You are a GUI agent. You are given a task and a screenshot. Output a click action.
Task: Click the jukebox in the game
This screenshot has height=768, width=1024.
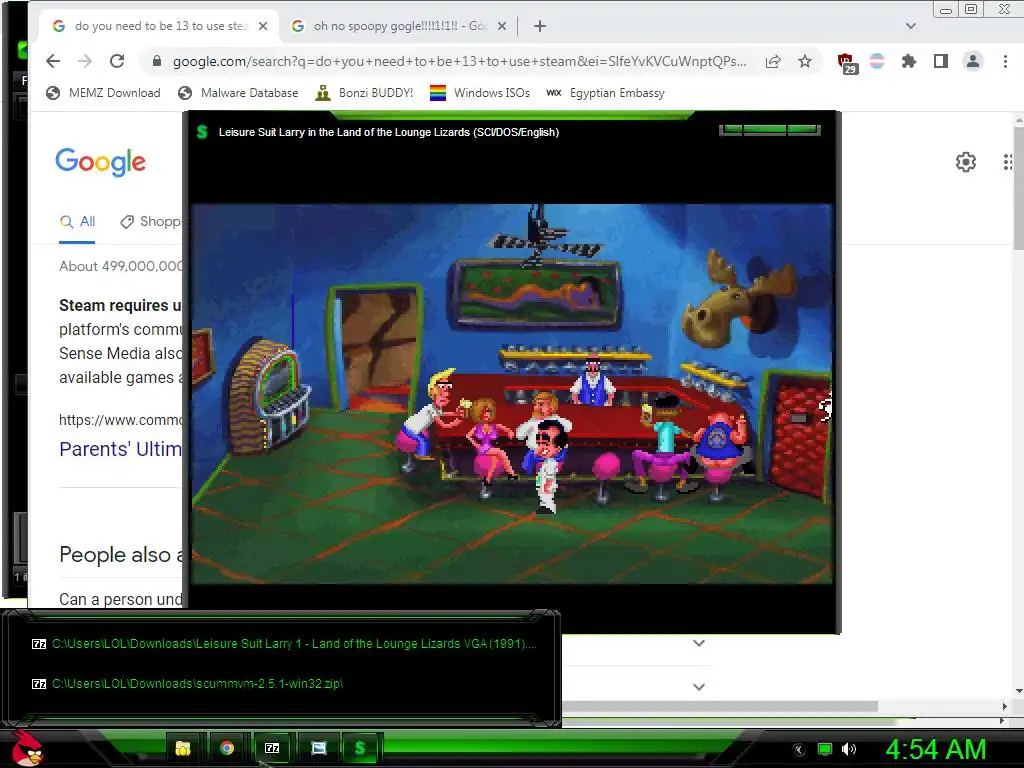point(269,394)
